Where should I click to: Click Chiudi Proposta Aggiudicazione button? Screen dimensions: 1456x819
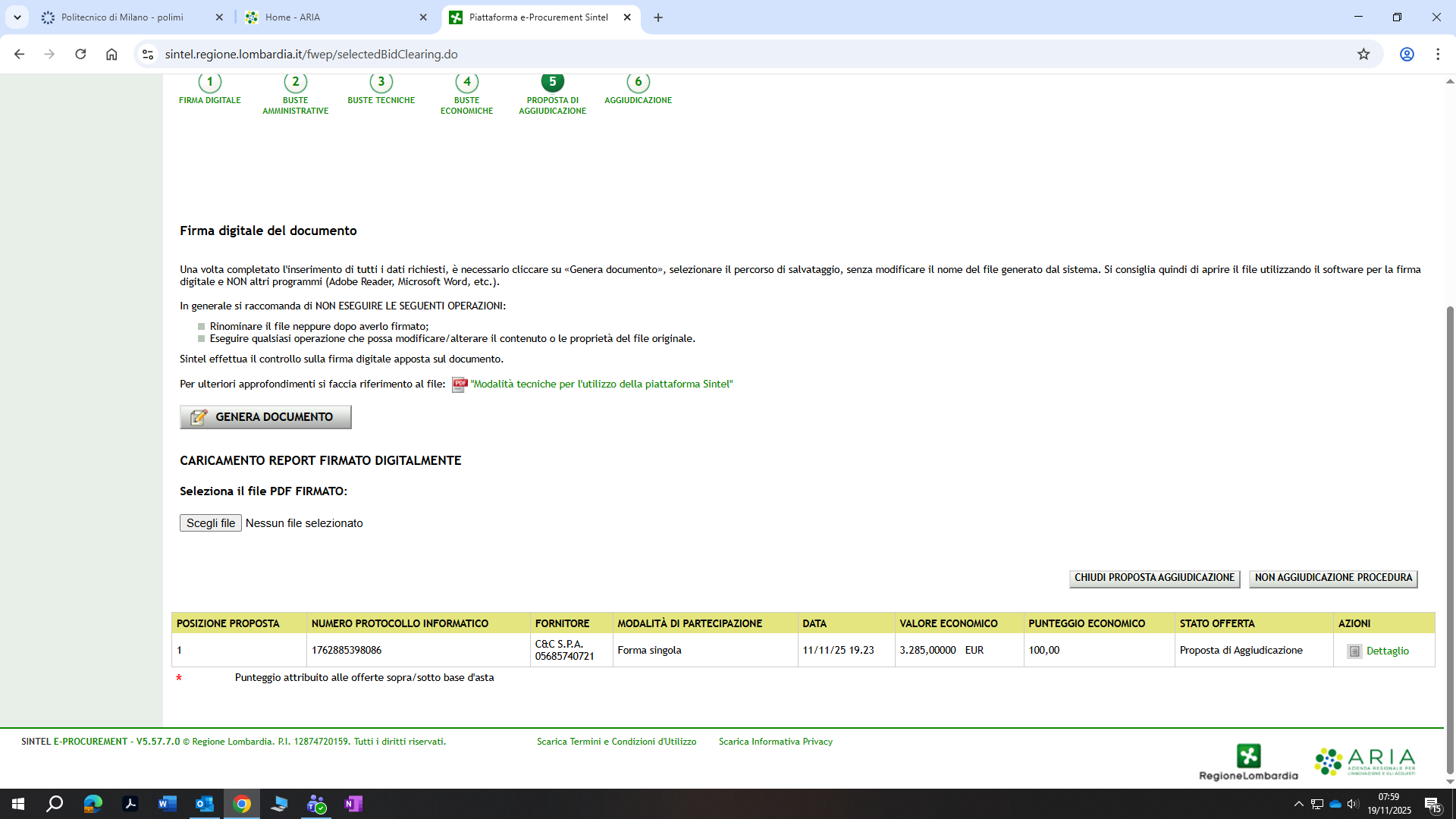pyautogui.click(x=1154, y=578)
